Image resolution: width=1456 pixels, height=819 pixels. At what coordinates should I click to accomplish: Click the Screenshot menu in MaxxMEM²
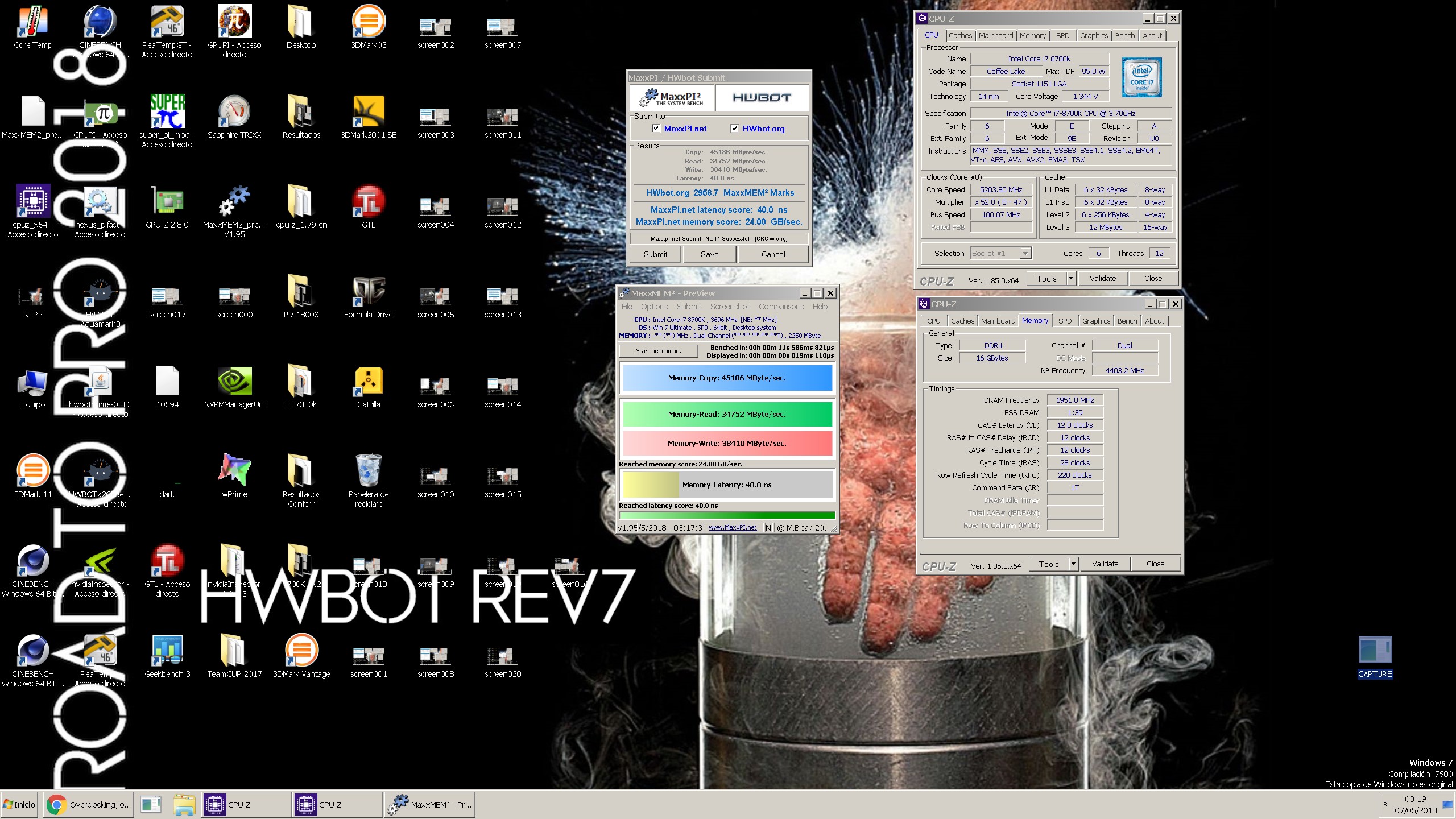tap(730, 307)
